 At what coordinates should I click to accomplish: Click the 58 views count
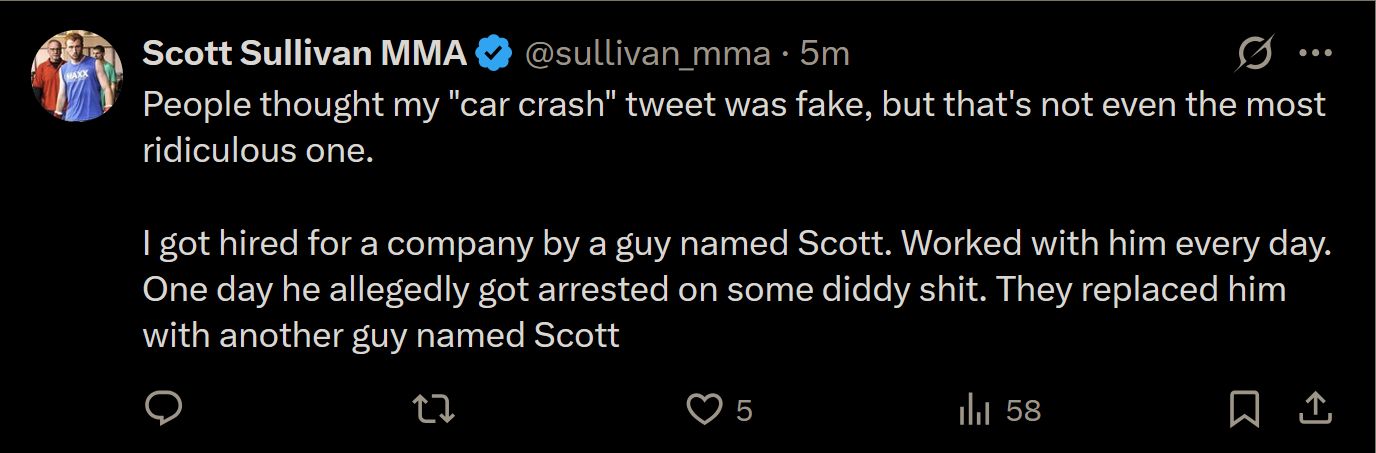pyautogui.click(x=1023, y=410)
